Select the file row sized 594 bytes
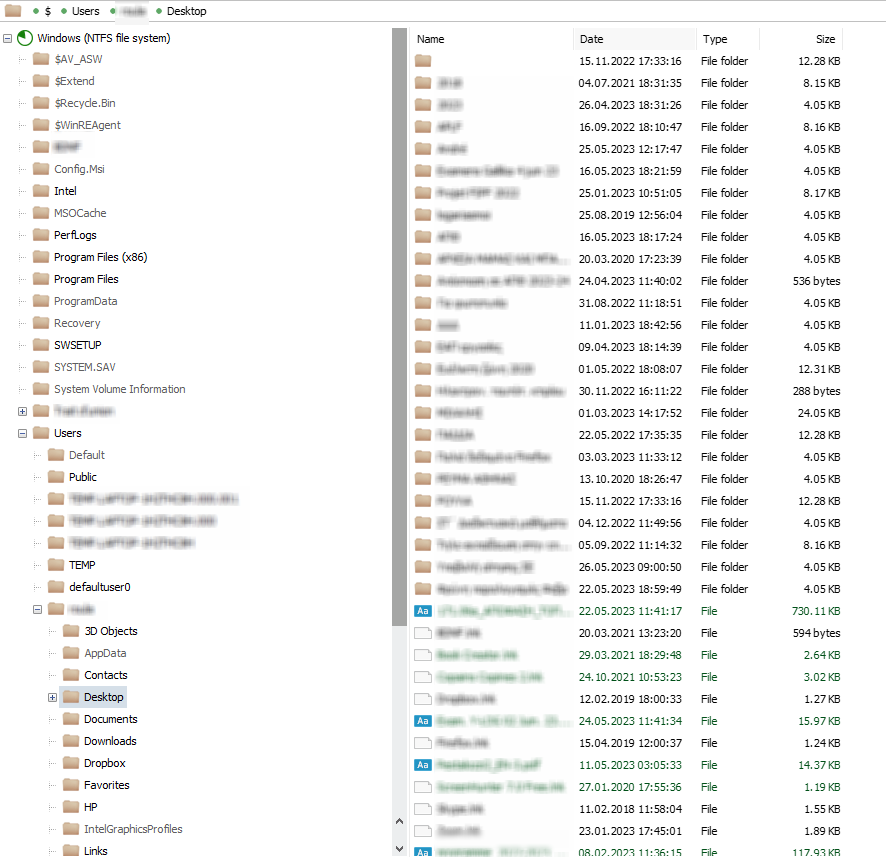This screenshot has width=886, height=857. 627,633
